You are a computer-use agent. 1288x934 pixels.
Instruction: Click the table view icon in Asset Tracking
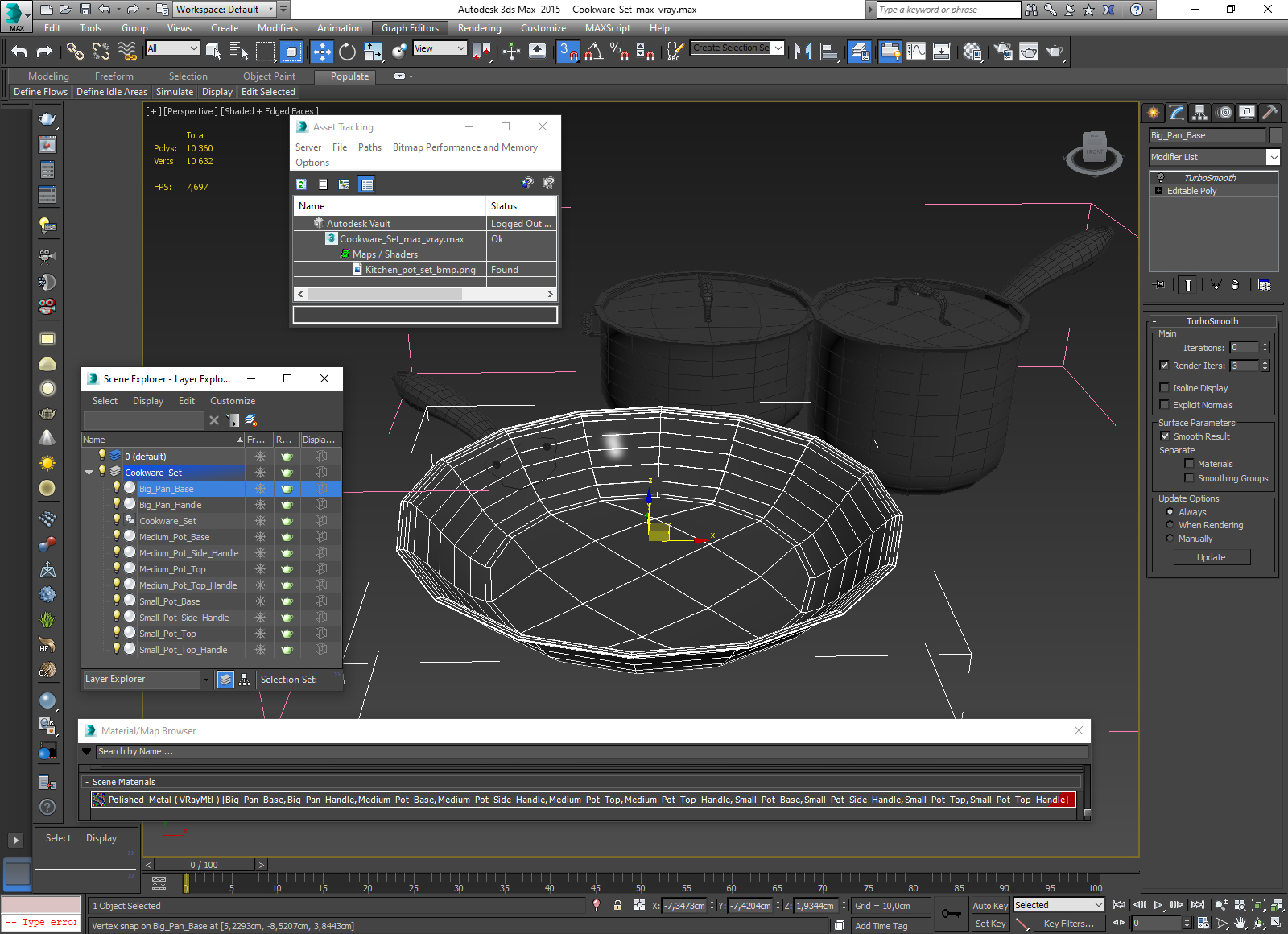(x=367, y=184)
